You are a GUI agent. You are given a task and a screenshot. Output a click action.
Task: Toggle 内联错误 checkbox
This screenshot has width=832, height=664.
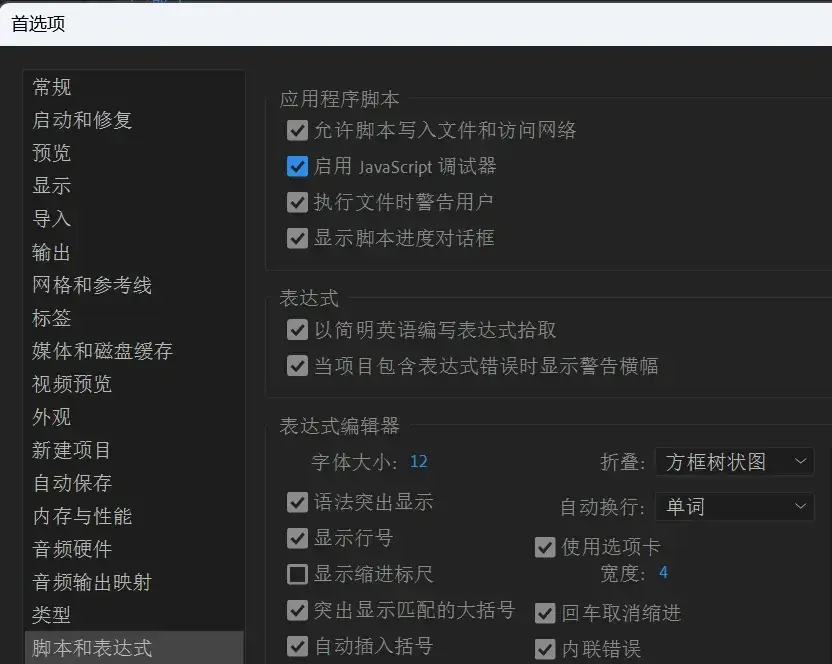[x=545, y=649]
